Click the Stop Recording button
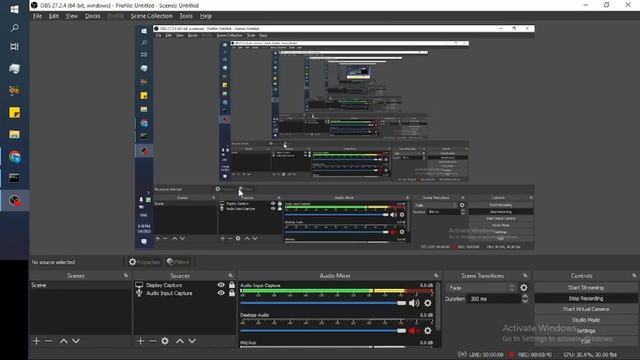The width and height of the screenshot is (640, 360). 586,298
